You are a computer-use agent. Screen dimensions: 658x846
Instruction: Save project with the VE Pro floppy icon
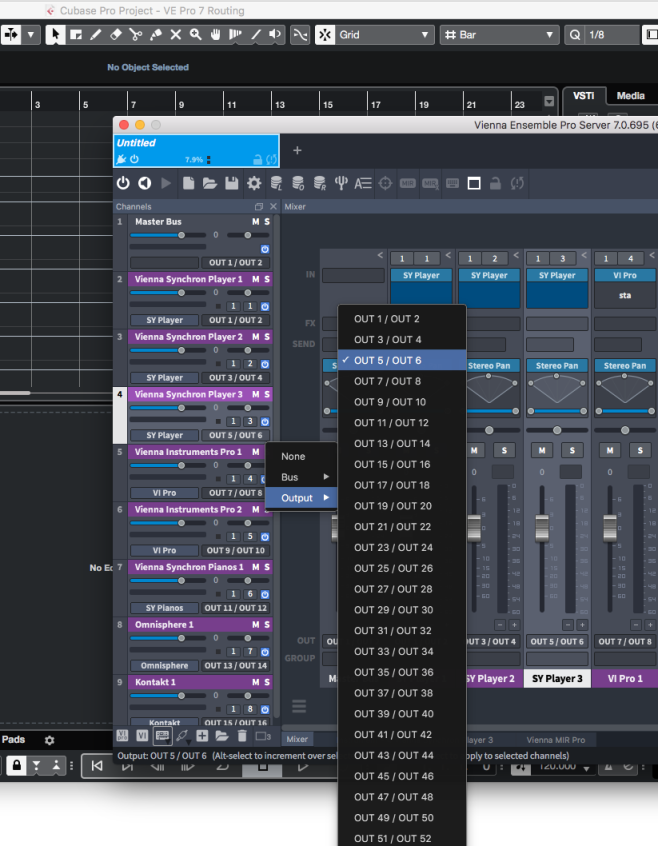tap(232, 183)
